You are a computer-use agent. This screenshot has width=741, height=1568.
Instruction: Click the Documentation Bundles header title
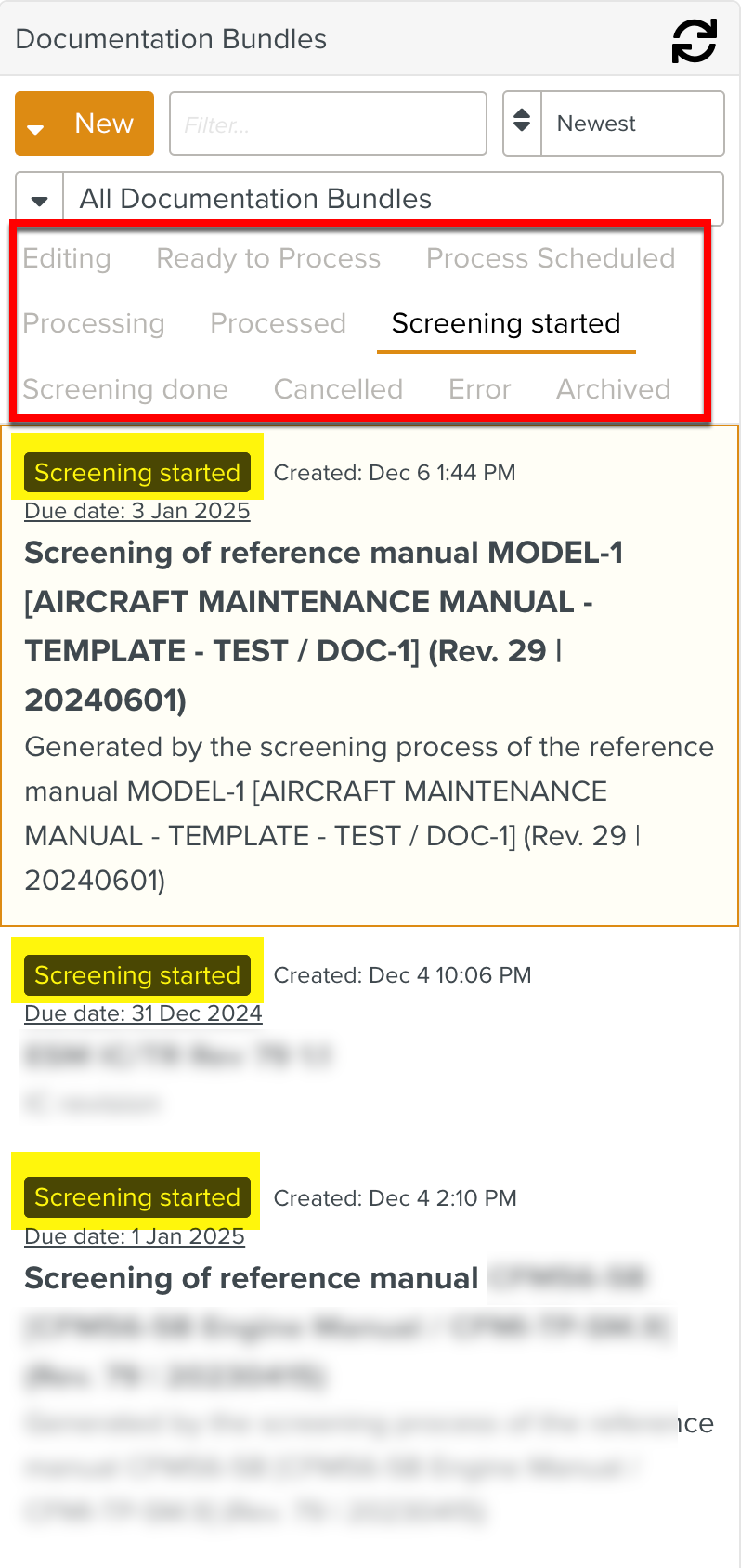tap(171, 40)
